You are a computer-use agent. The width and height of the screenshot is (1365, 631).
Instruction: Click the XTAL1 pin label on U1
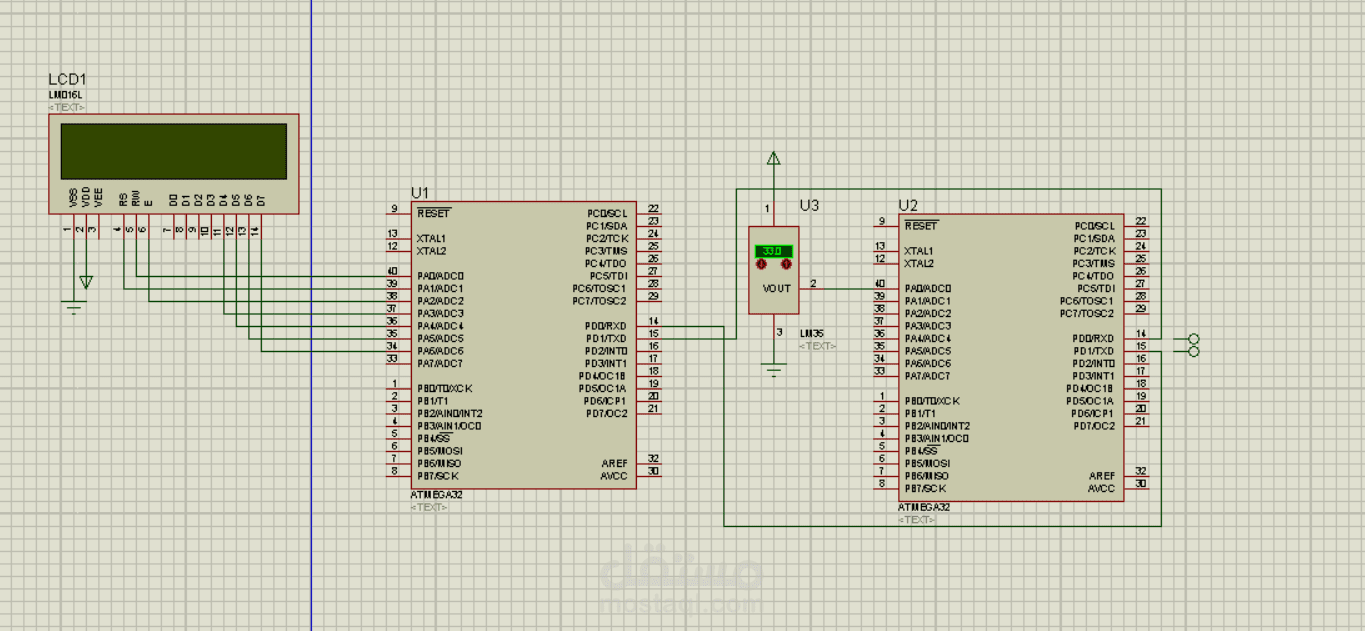431,238
